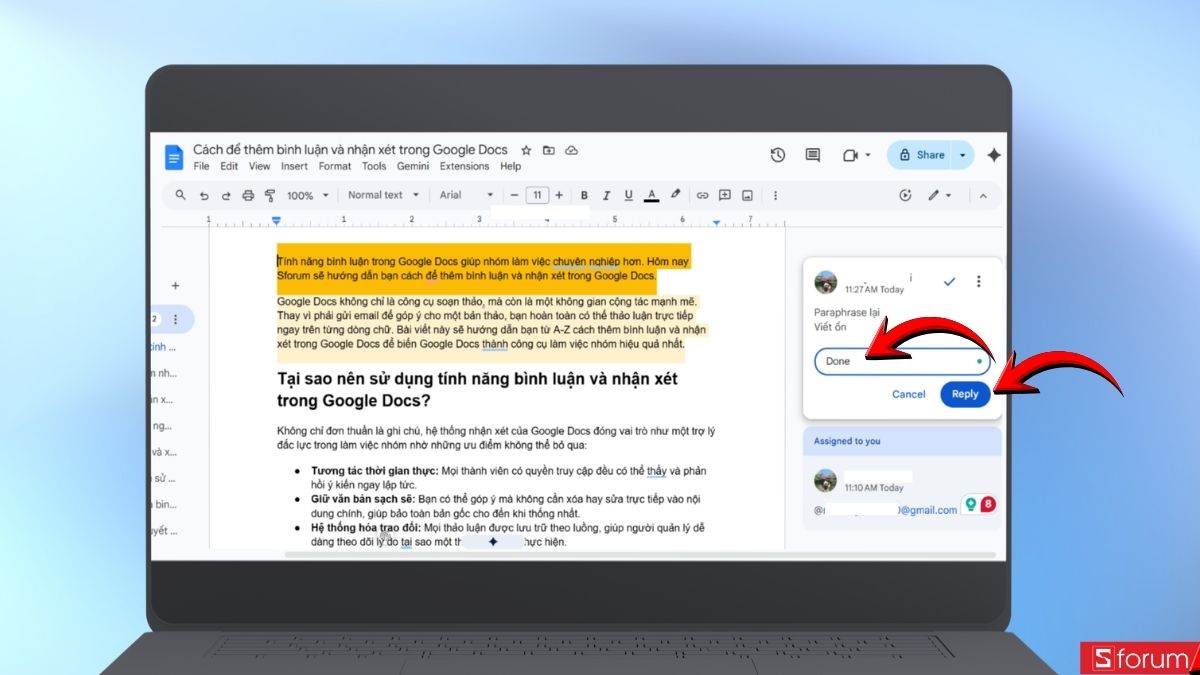The width and height of the screenshot is (1200, 675).
Task: Open the Extensions menu
Action: pyautogui.click(x=464, y=166)
